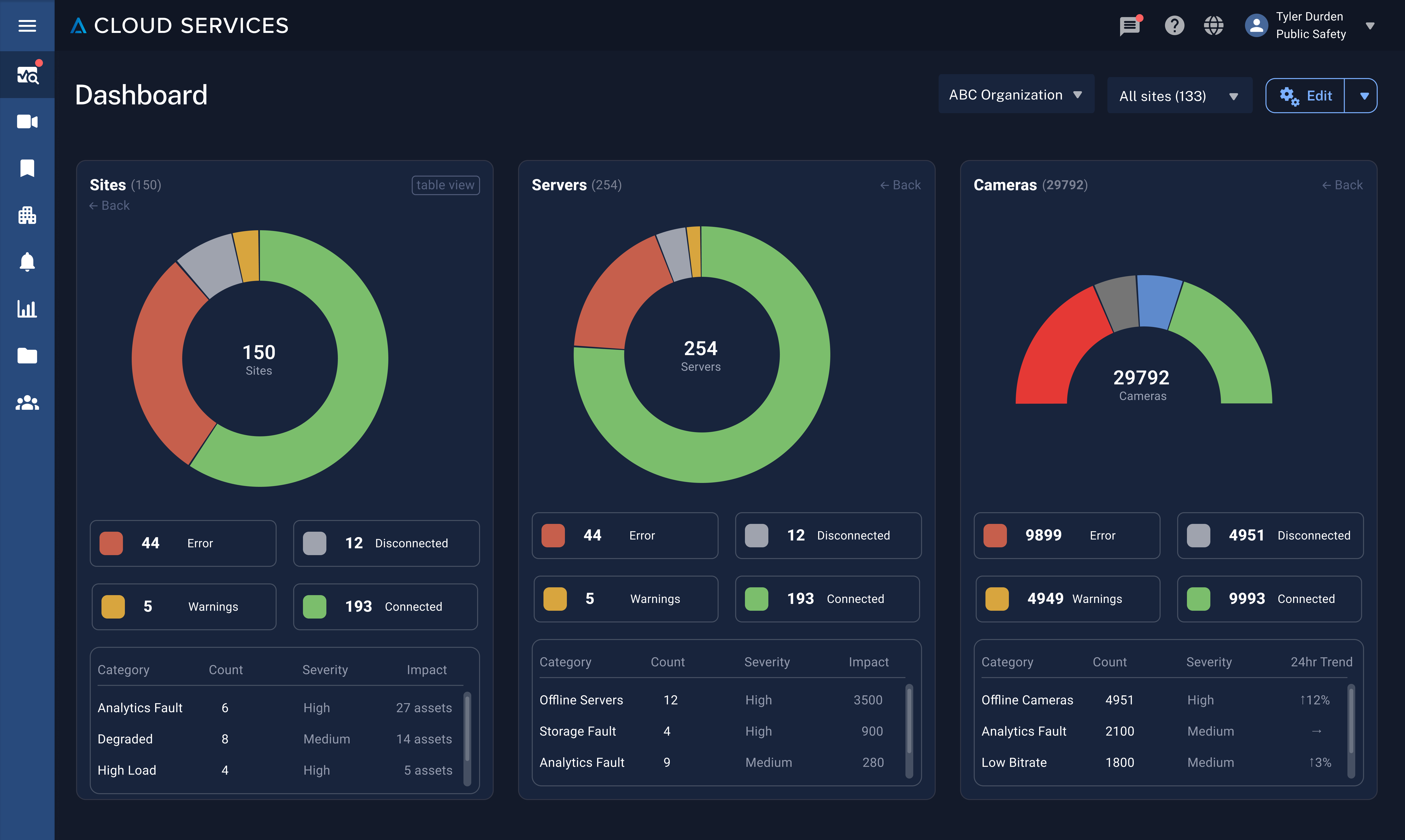Select the users group icon in sidebar
This screenshot has width=1405, height=840.
[x=27, y=403]
